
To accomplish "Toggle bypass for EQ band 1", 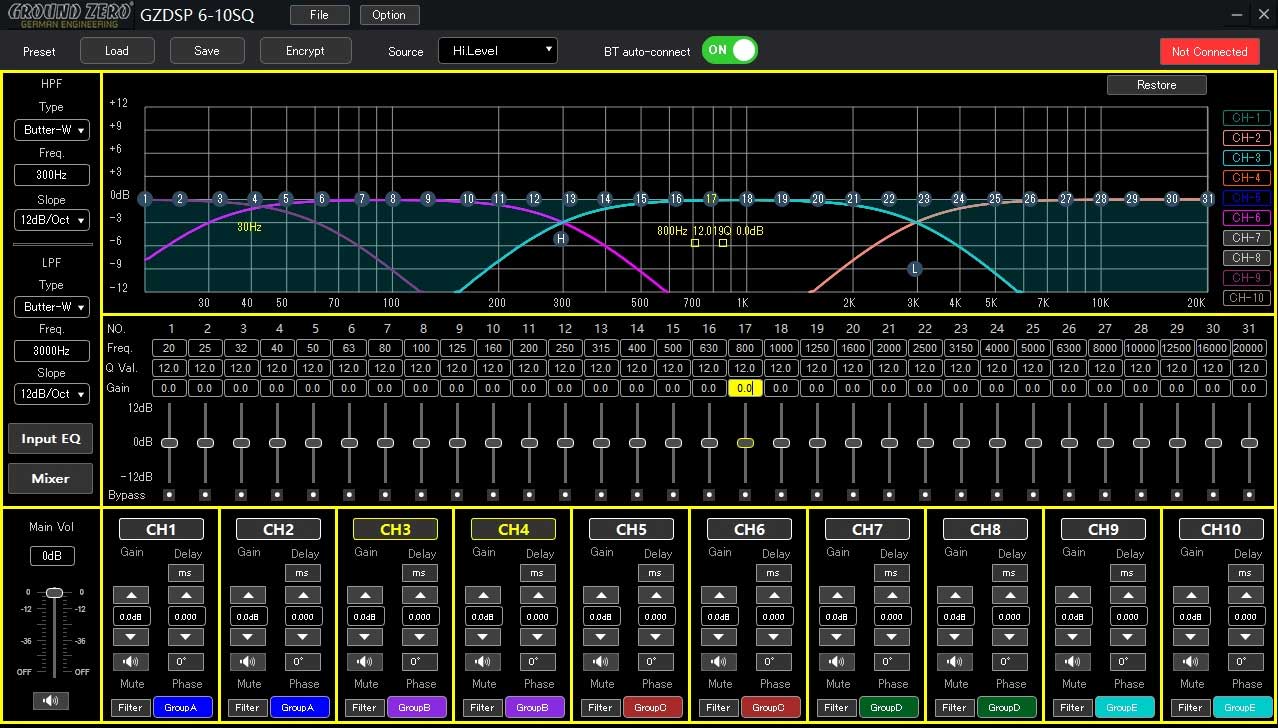I will (169, 495).
